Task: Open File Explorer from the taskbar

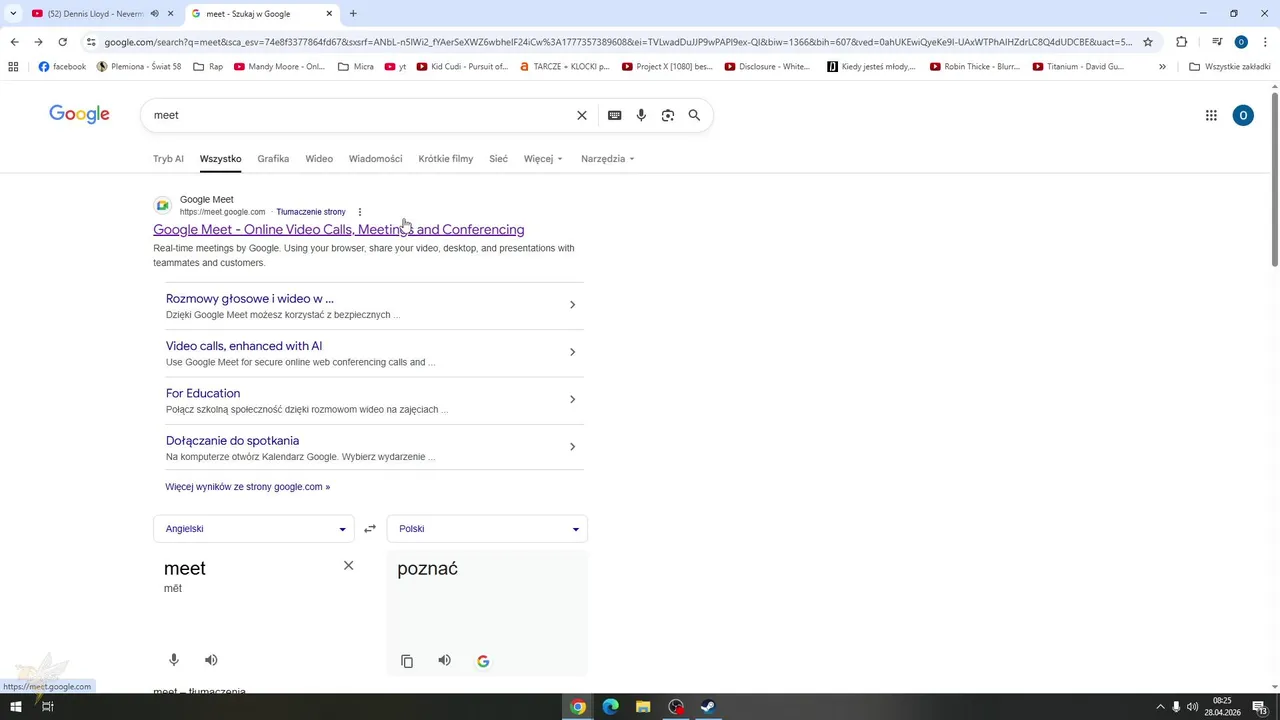Action: [643, 707]
